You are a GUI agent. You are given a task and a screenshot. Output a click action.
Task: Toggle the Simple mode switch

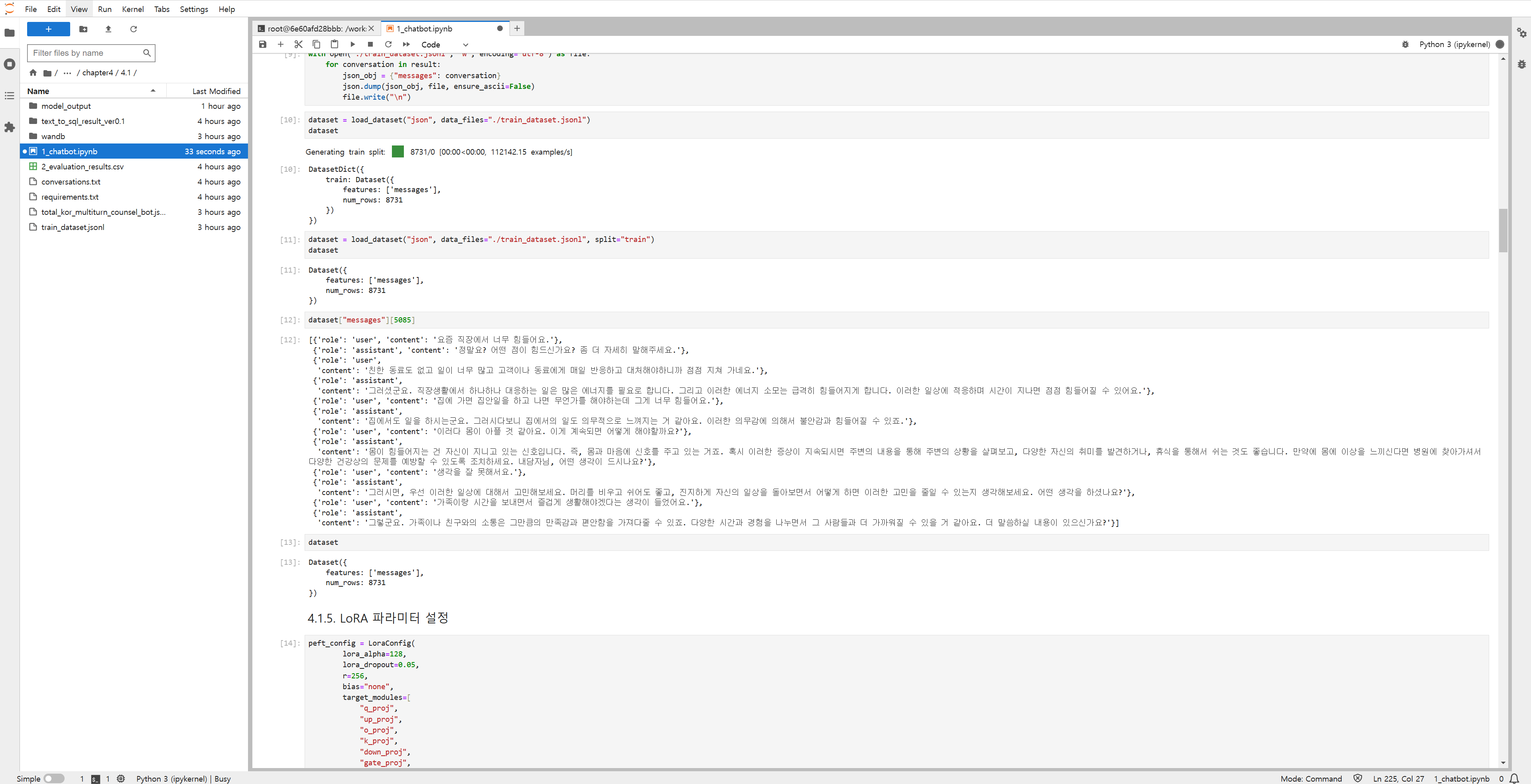tap(53, 779)
